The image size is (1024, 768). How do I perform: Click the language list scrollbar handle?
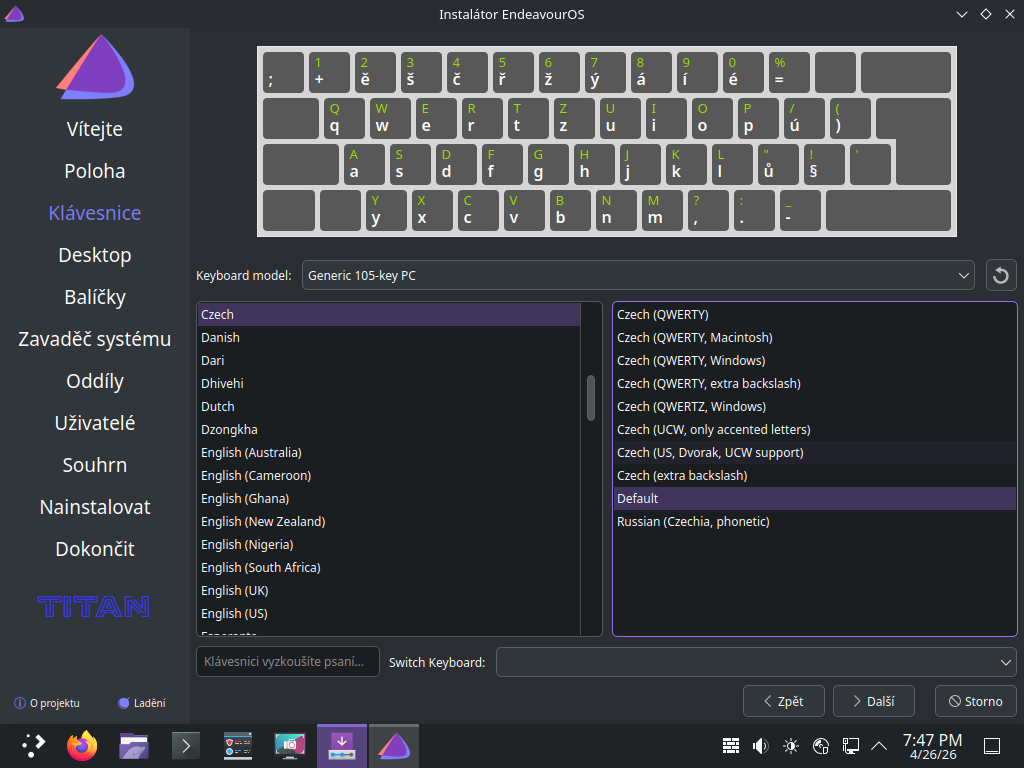(x=591, y=397)
